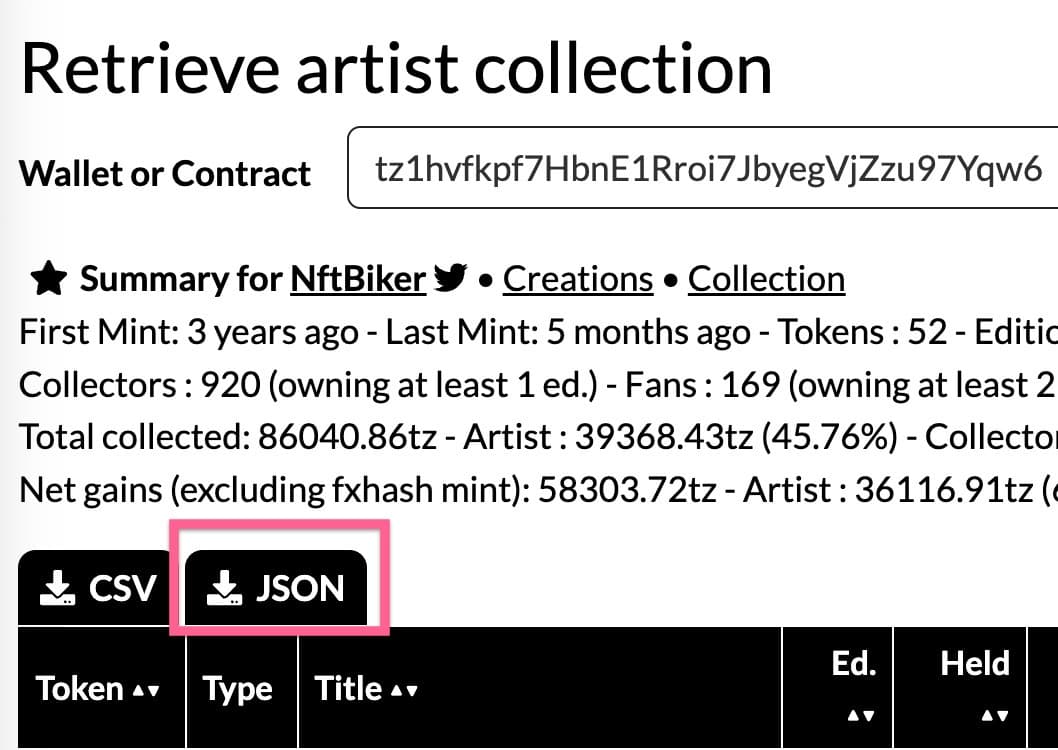Viewport: 1058px width, 750px height.
Task: Click the download icon on the JSON button
Action: tap(225, 589)
